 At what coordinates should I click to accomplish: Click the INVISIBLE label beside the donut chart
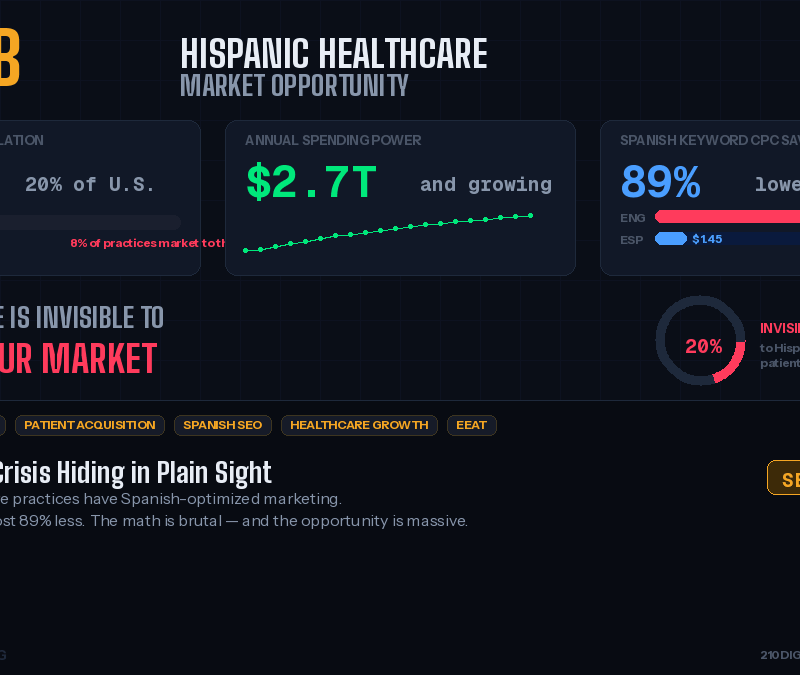778,328
